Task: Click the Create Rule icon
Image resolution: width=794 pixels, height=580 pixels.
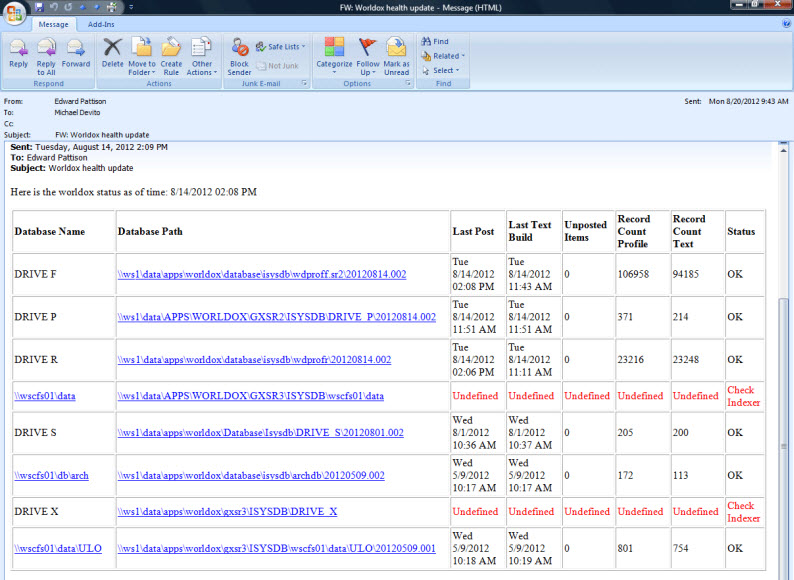Action: tap(171, 55)
